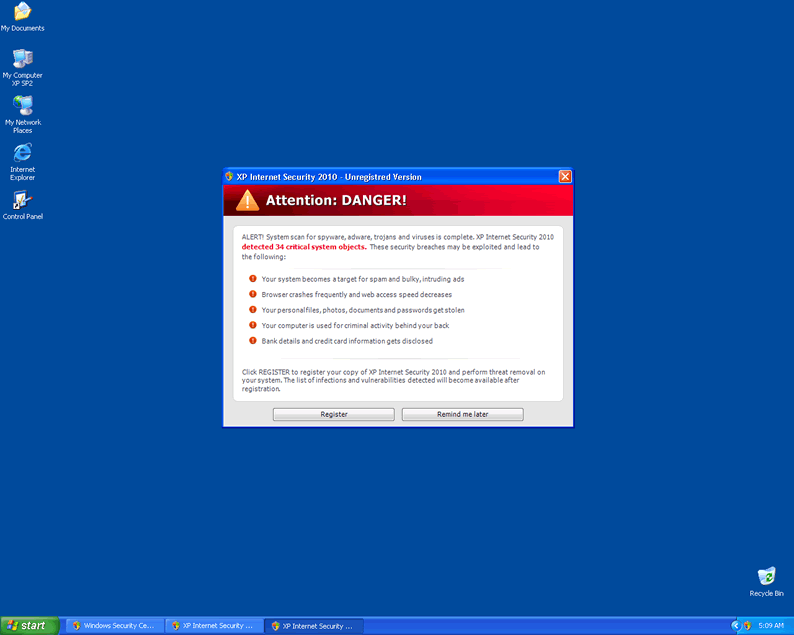The height and width of the screenshot is (635, 794).
Task: Open the My Documents desktop icon
Action: 22,13
